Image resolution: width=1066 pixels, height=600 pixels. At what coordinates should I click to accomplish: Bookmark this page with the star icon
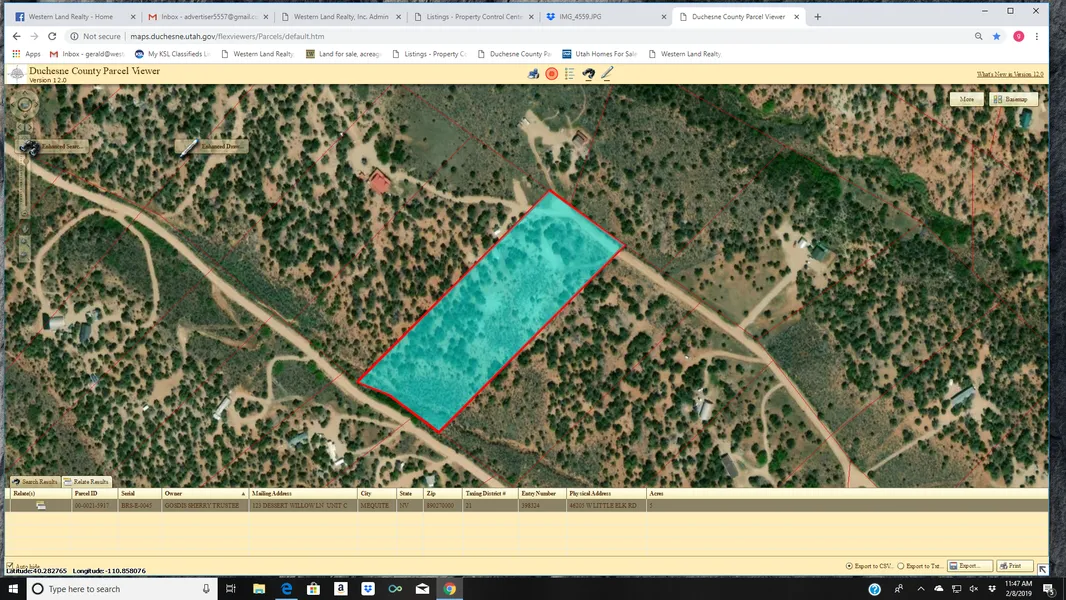pyautogui.click(x=996, y=36)
